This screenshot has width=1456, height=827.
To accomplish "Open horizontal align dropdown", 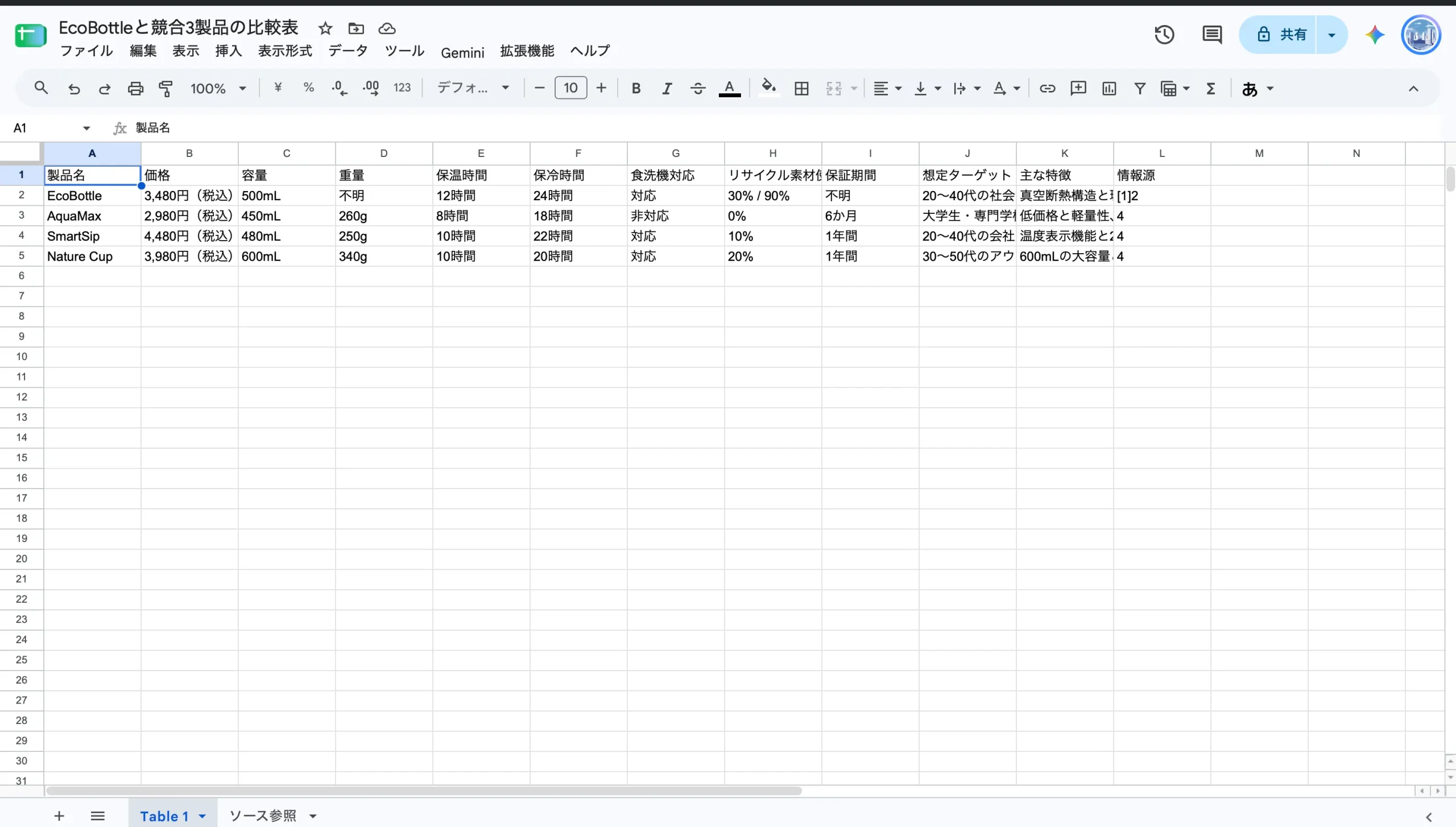I will pyautogui.click(x=887, y=88).
